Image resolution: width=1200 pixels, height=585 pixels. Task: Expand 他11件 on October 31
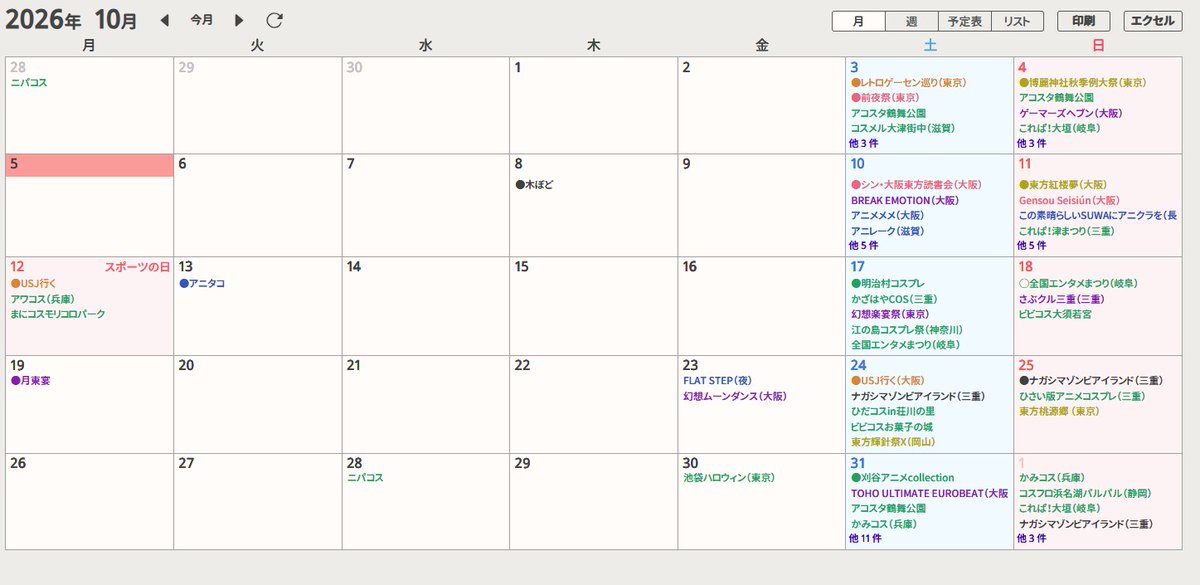866,539
